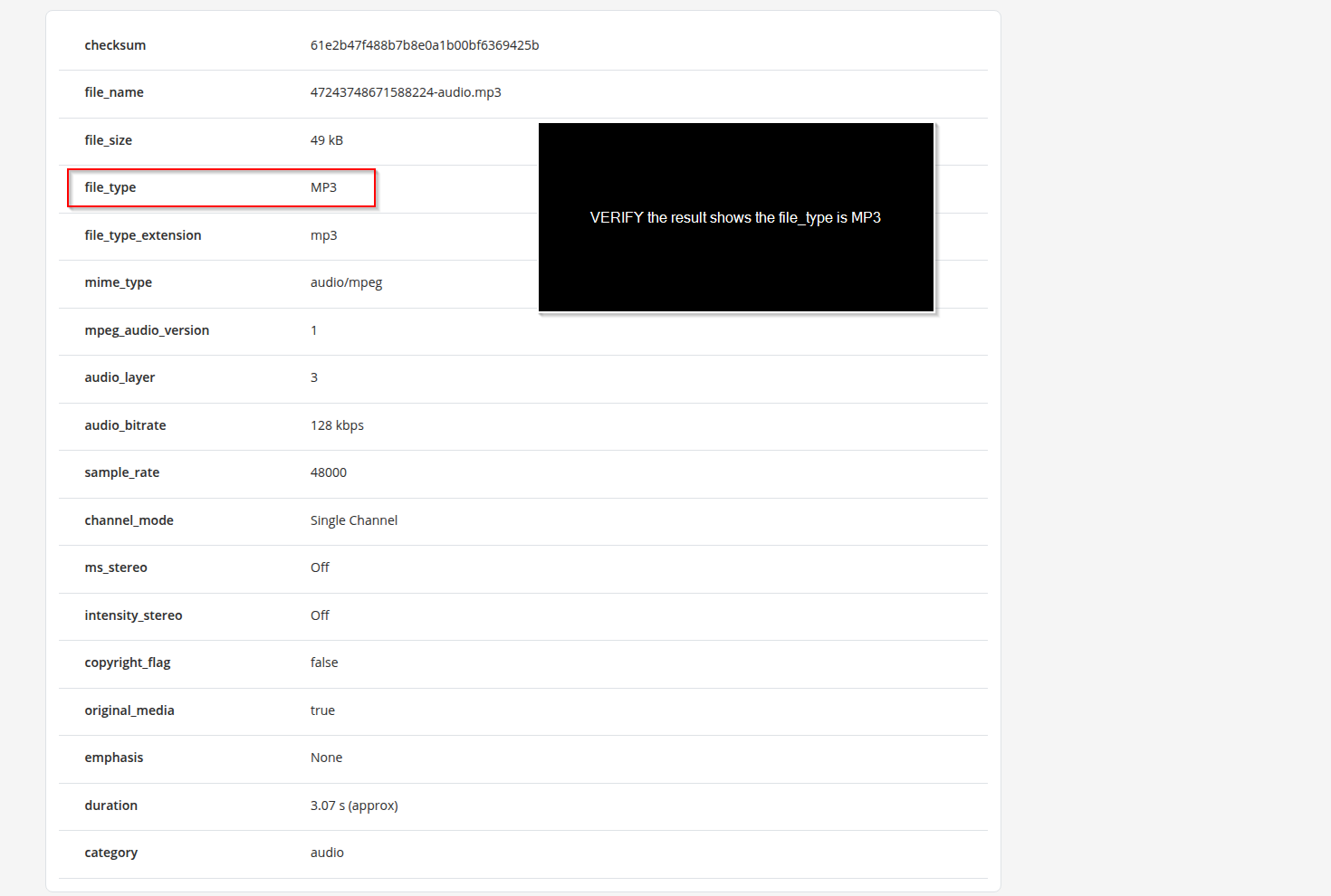1331x896 pixels.
Task: Select the audio/mpeg value
Action: pos(347,282)
